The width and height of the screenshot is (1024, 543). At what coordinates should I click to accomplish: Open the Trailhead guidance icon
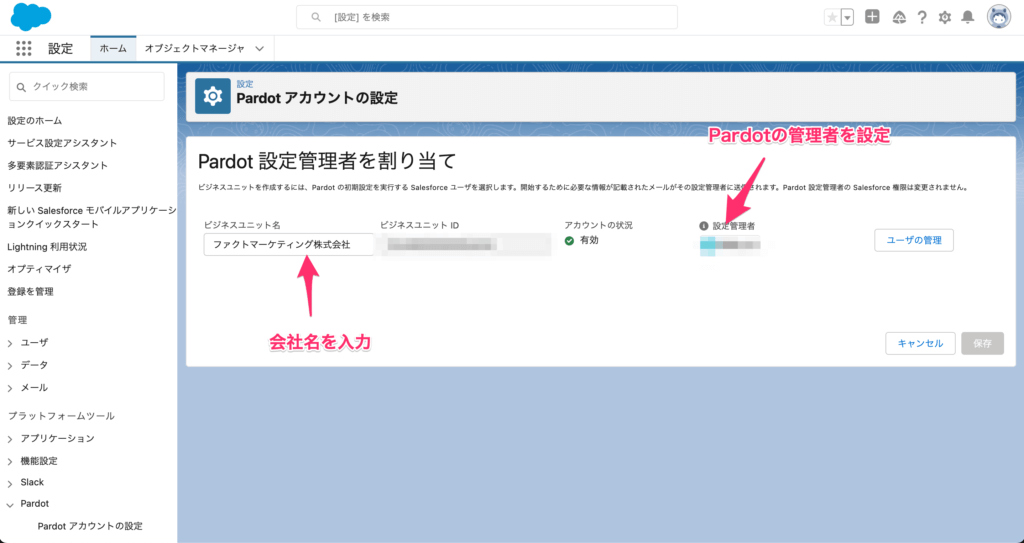[898, 17]
